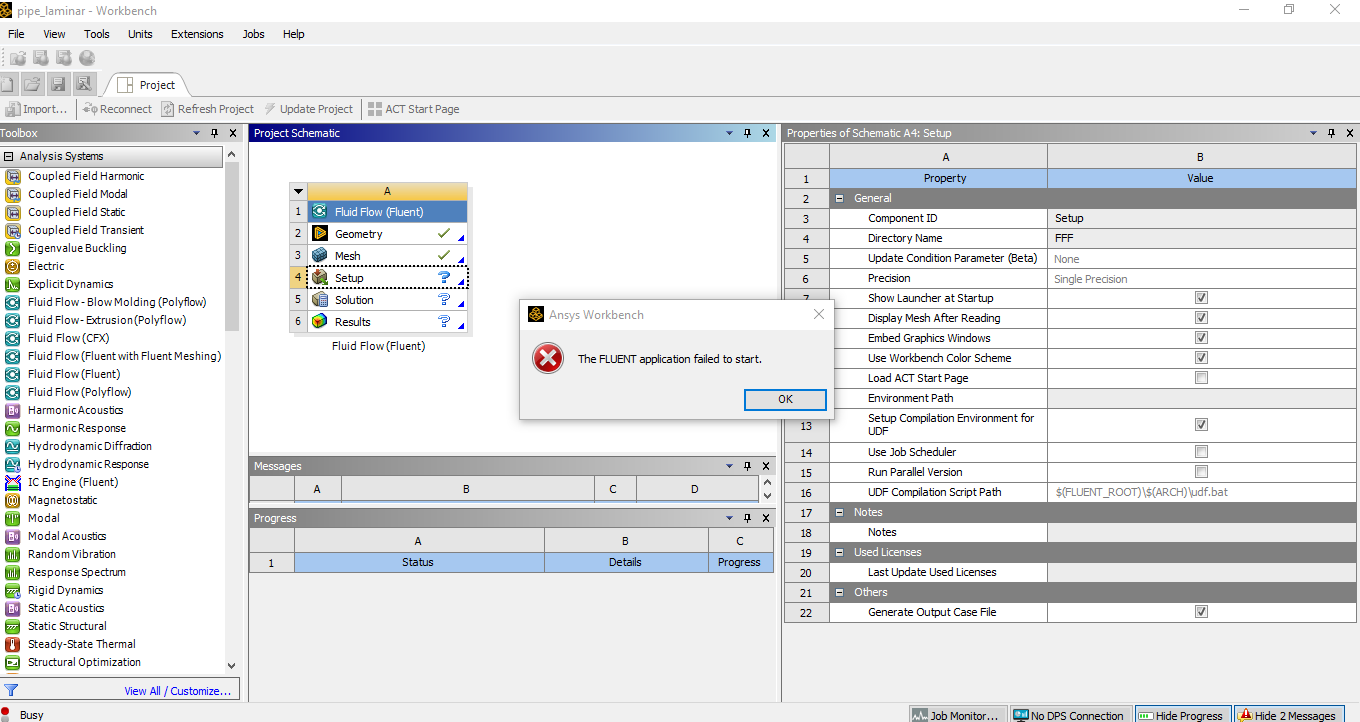This screenshot has height=722, width=1360.
Task: Open the Messages panel dropdown arrow
Action: click(729, 466)
